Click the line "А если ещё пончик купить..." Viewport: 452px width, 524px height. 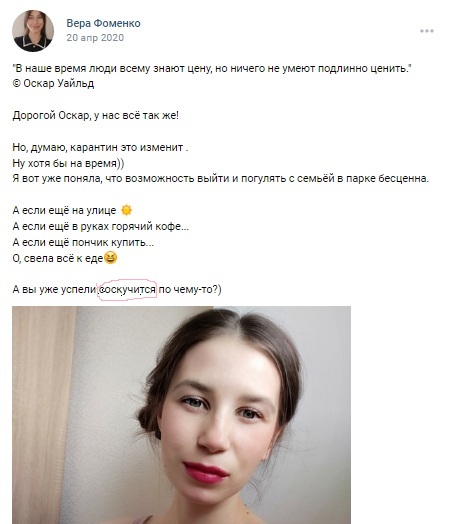click(83, 242)
